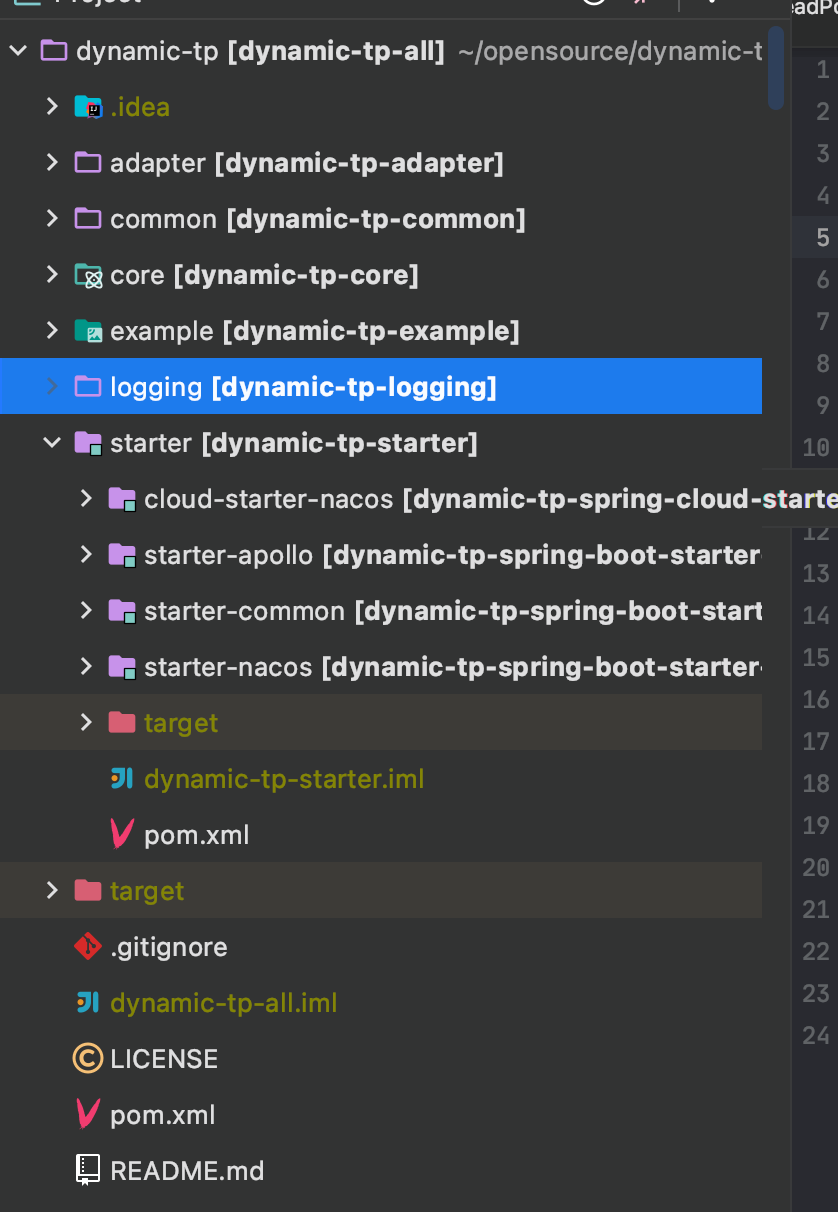Click the Maven icon of the root pom.xml
This screenshot has width=838, height=1212.
(89, 1115)
